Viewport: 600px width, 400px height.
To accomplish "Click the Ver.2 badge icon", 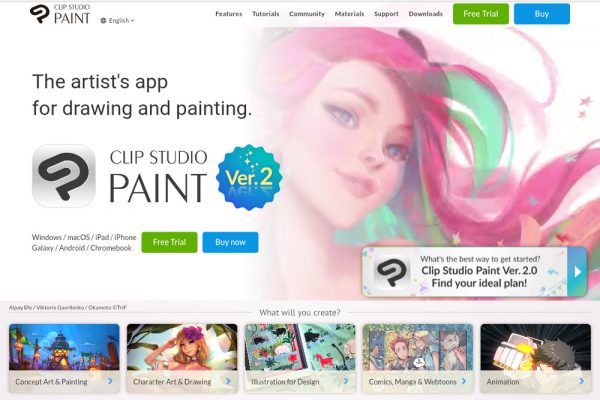I will pos(249,177).
